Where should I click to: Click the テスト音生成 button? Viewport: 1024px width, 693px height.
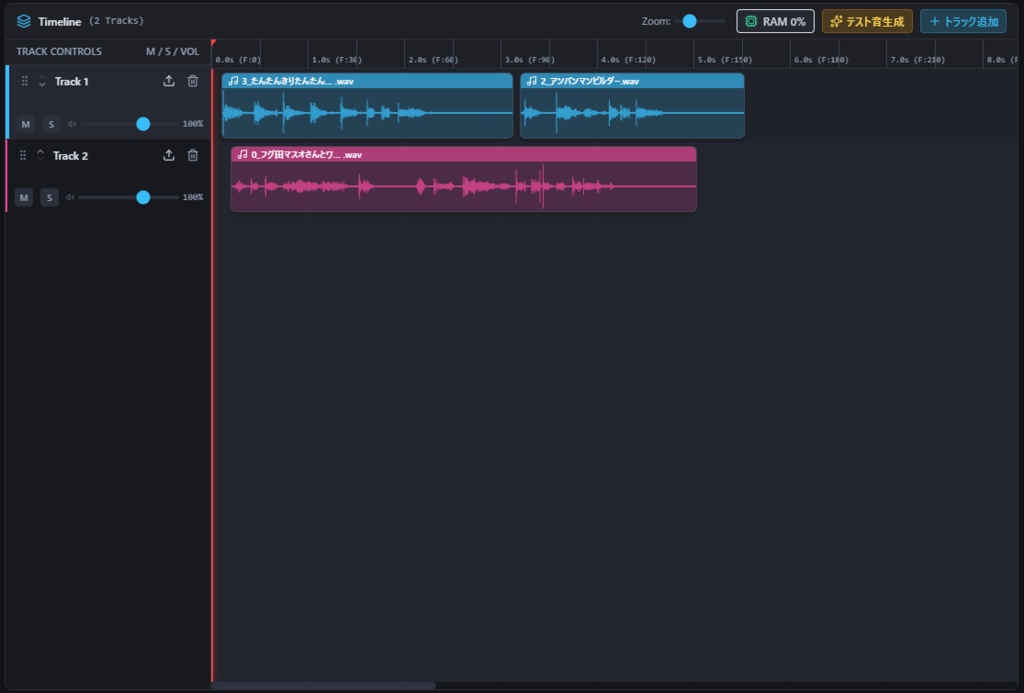[867, 21]
